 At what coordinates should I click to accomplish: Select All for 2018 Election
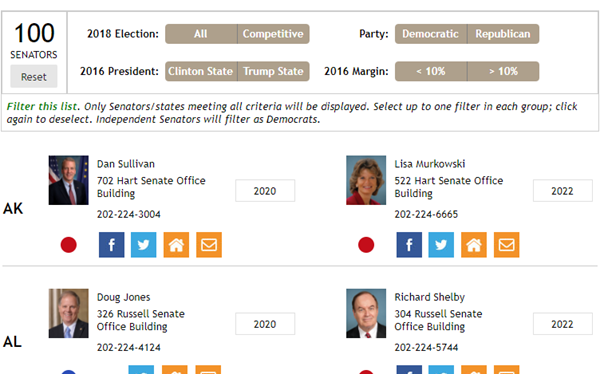click(x=201, y=34)
